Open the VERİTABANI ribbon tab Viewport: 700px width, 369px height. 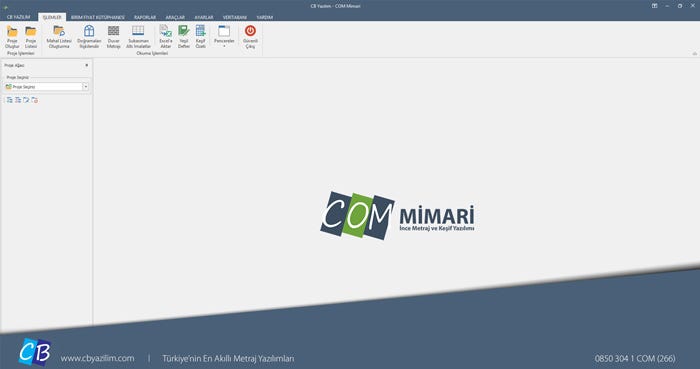pos(235,17)
